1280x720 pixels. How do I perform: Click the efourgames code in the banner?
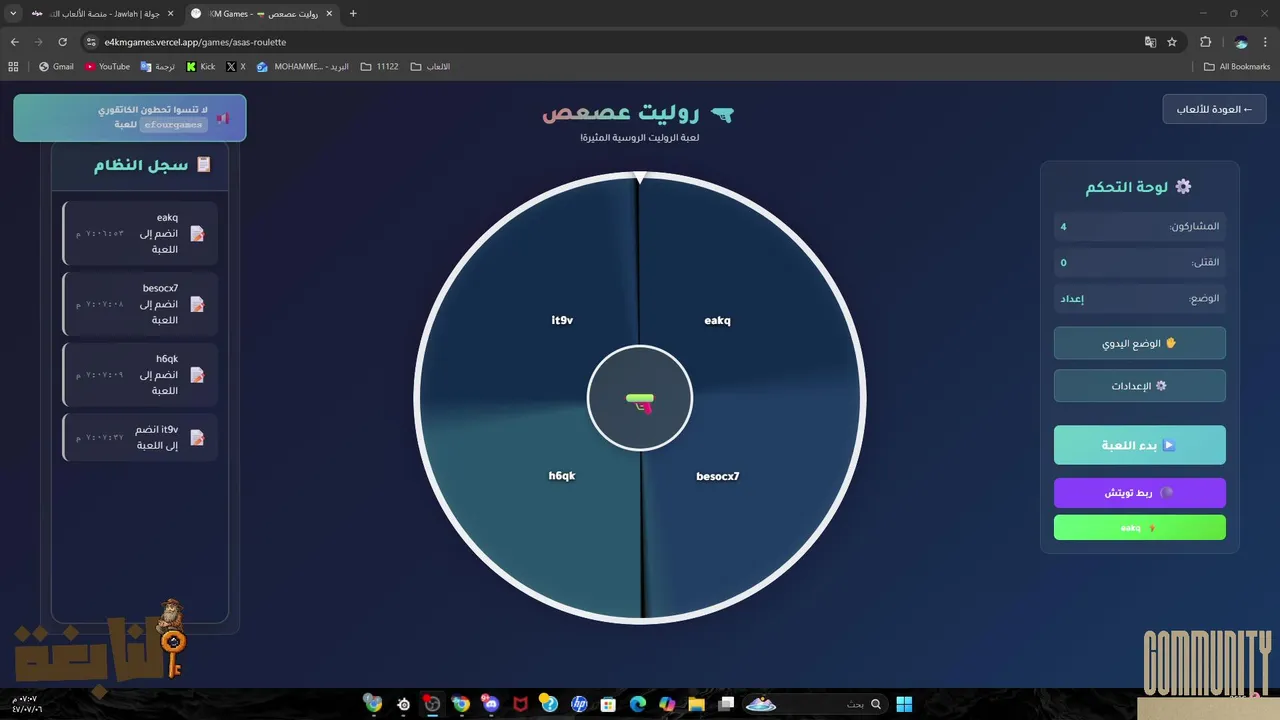point(174,125)
